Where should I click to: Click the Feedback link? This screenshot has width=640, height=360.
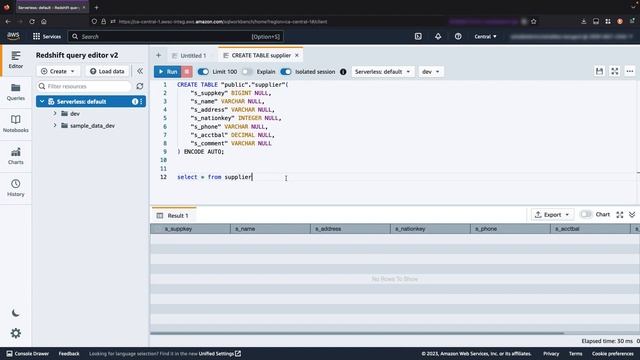69,353
